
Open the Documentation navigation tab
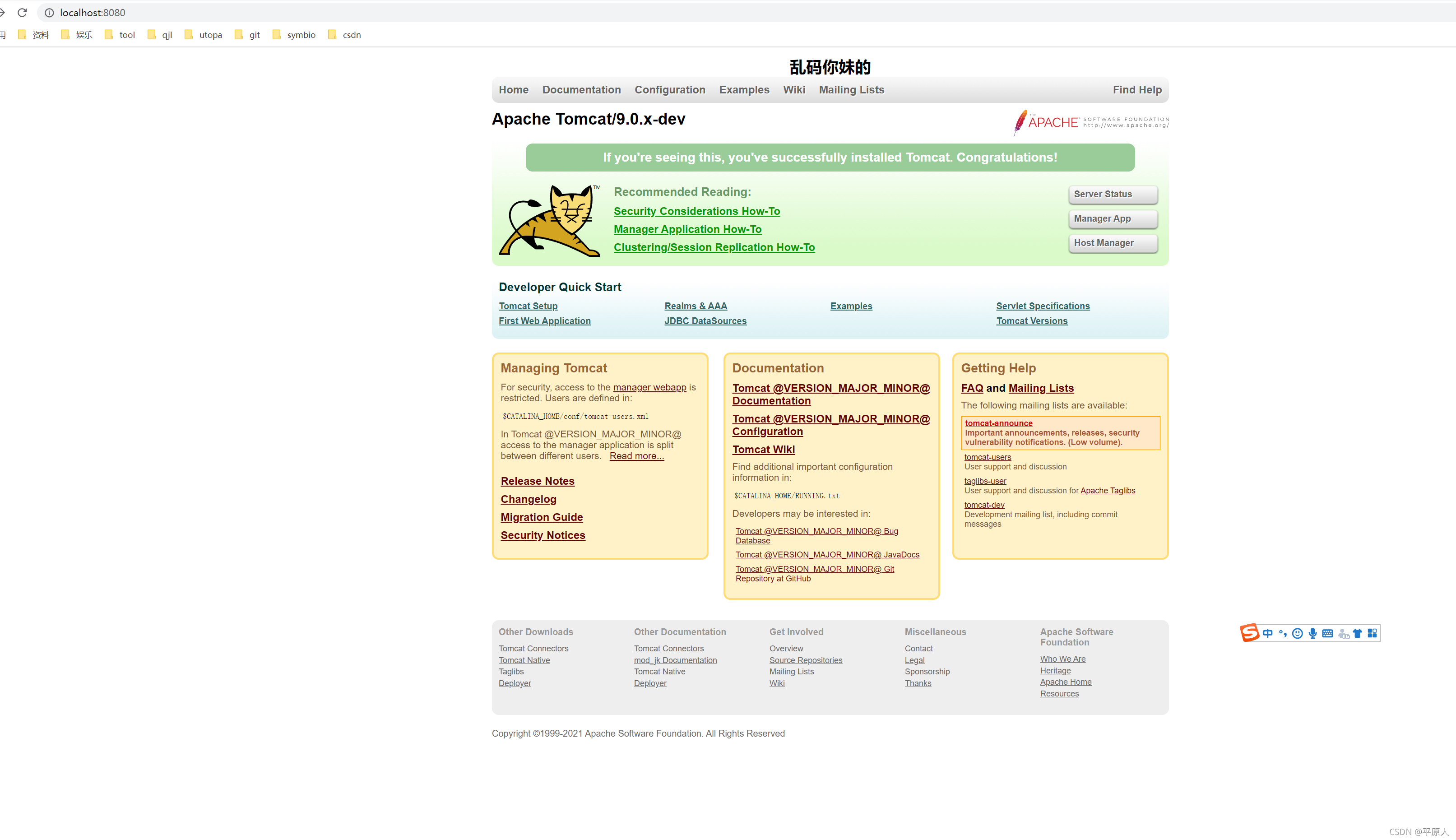point(581,89)
